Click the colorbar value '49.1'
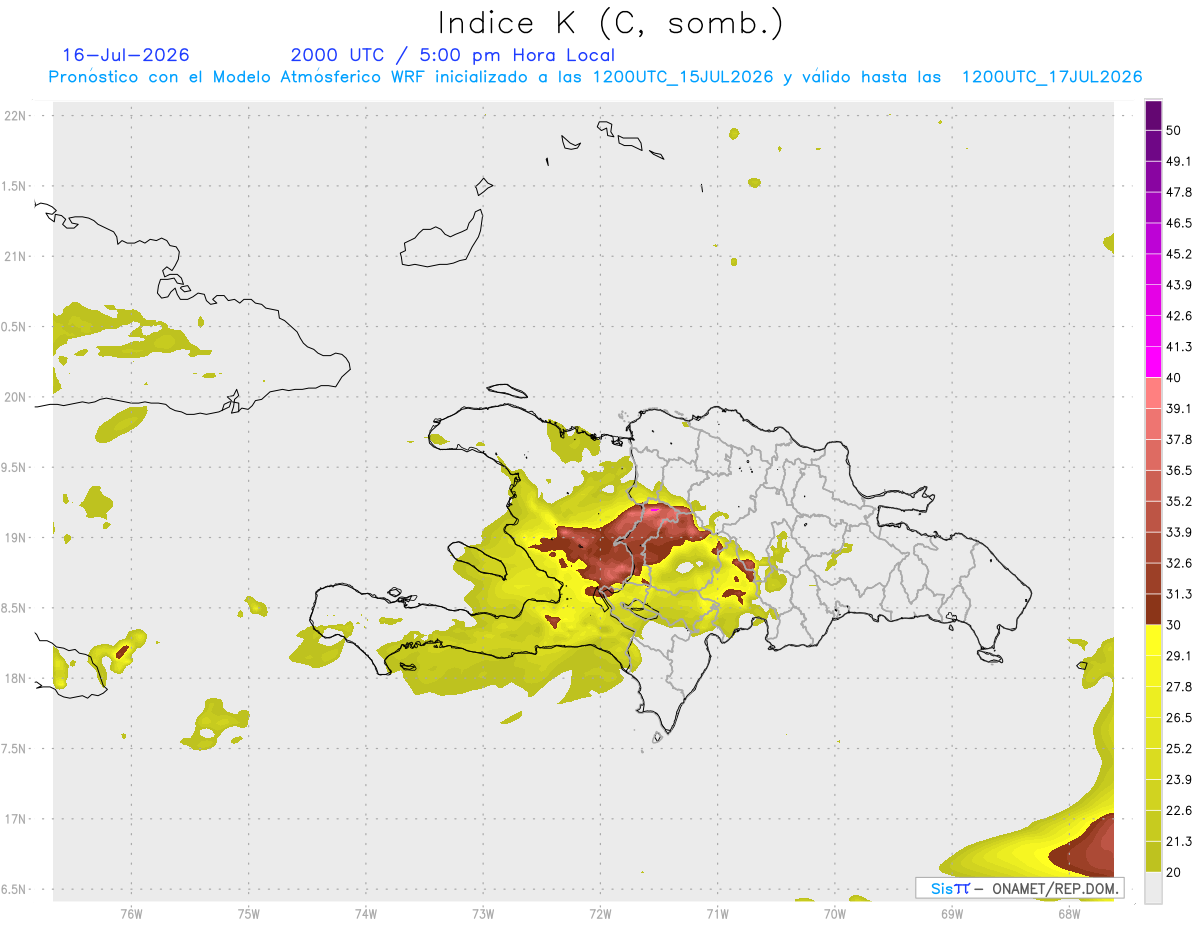This screenshot has width=1200, height=927. coord(1179,161)
